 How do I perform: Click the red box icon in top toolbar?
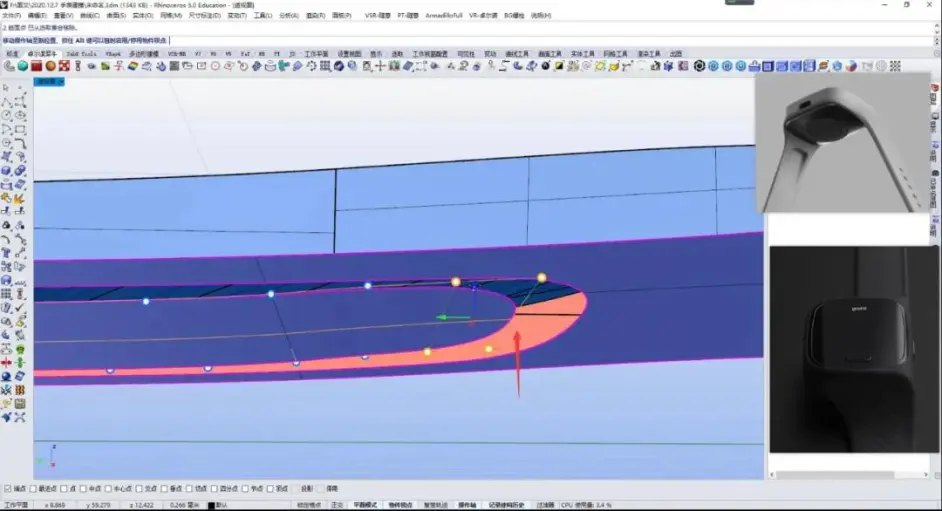click(37, 66)
